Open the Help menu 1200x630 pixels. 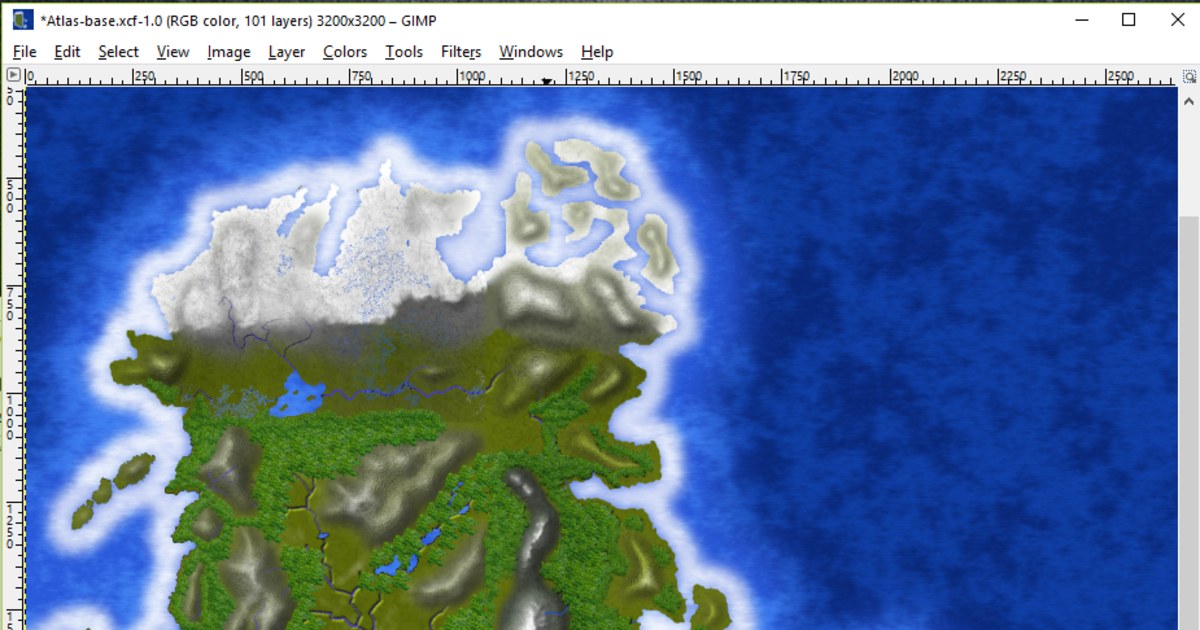pyautogui.click(x=597, y=51)
